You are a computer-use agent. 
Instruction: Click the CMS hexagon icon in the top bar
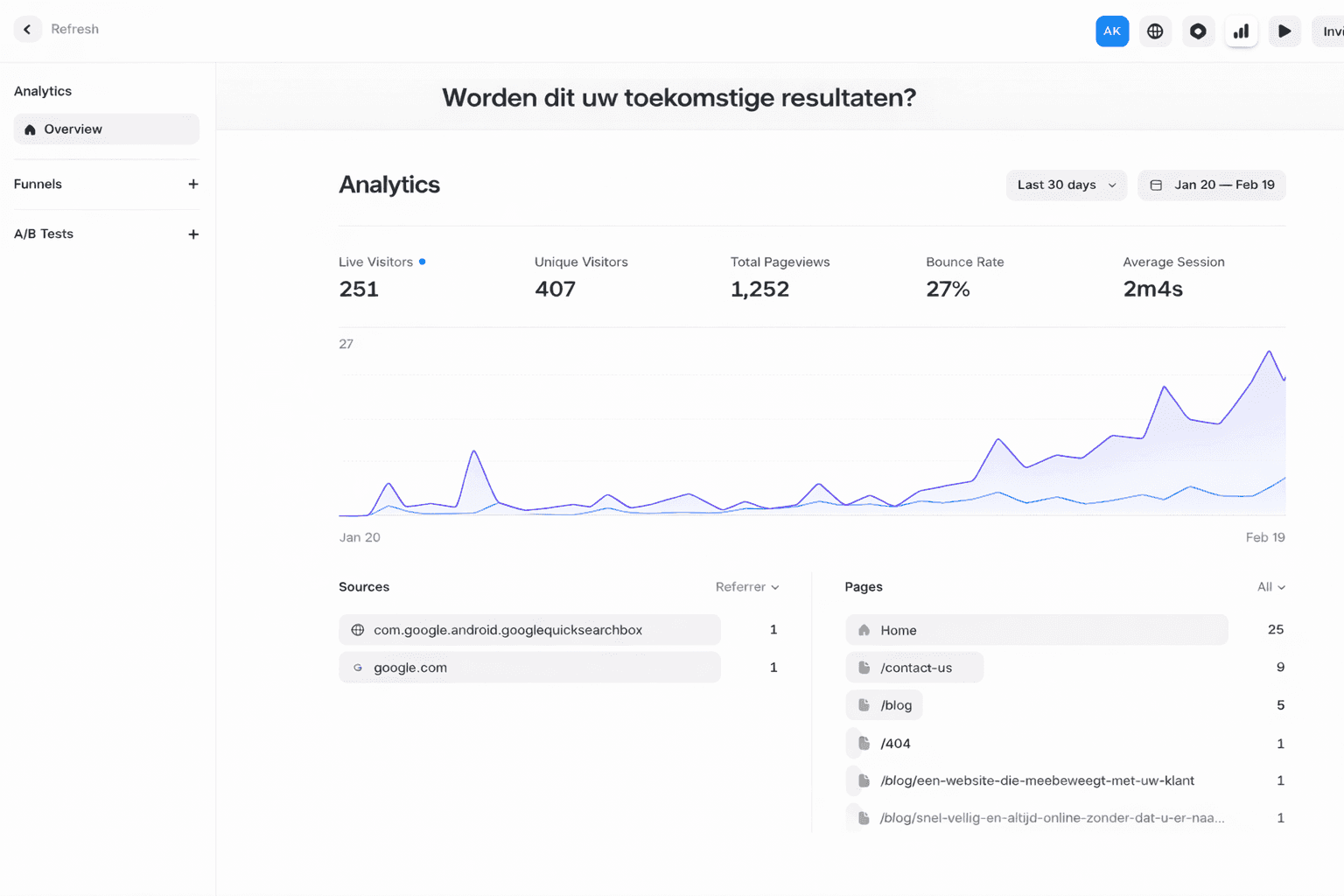pyautogui.click(x=1198, y=31)
